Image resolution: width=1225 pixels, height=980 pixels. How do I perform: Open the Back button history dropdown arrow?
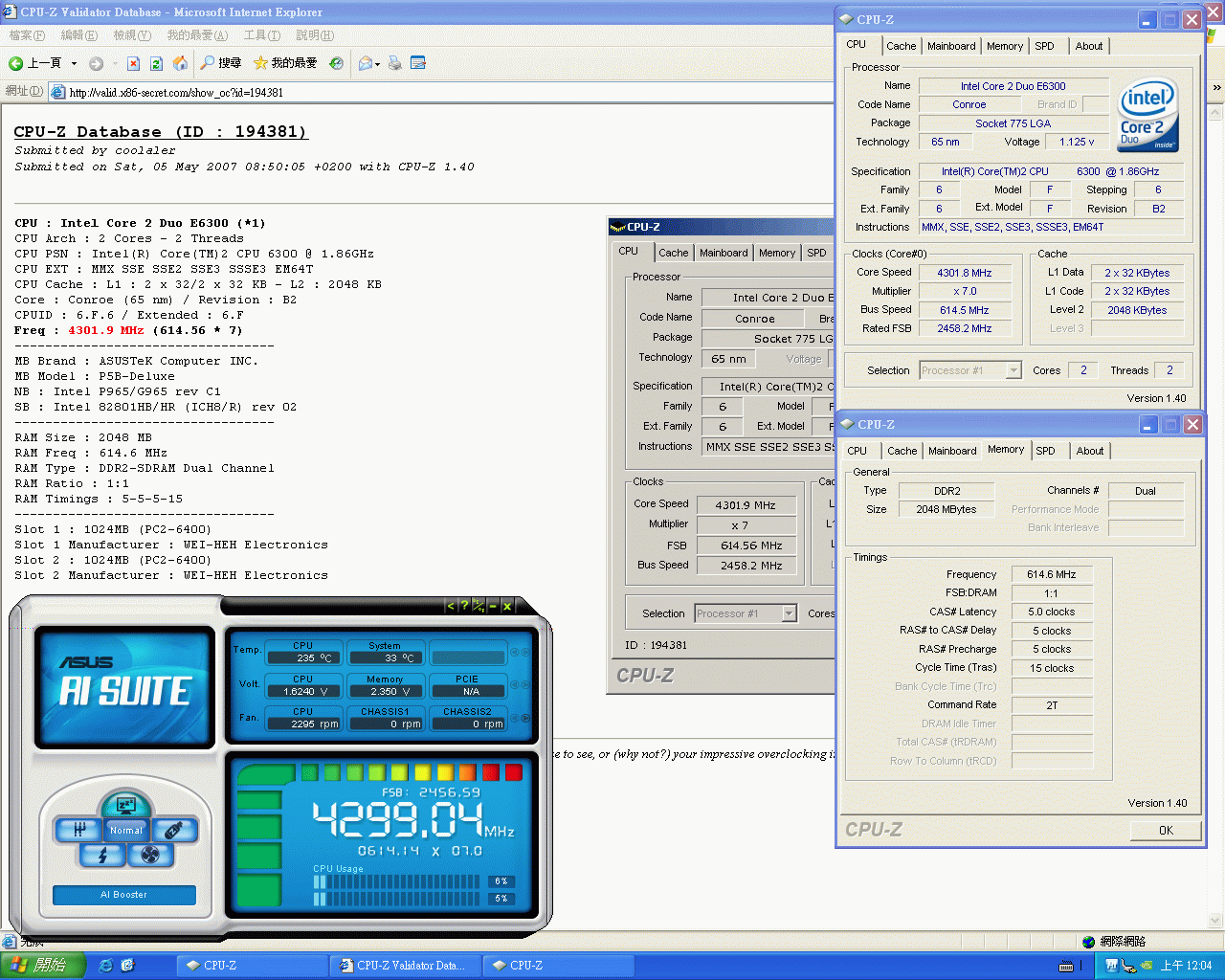pyautogui.click(x=74, y=64)
